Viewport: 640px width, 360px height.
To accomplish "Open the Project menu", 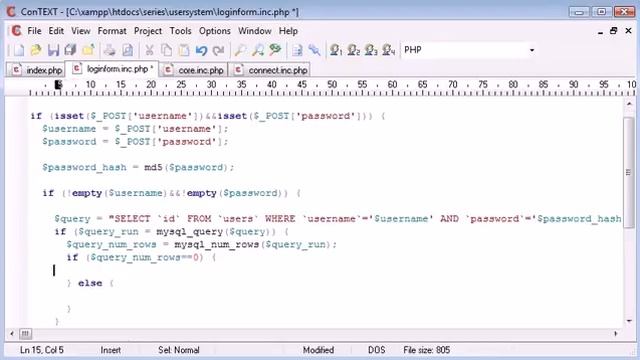I will point(148,31).
